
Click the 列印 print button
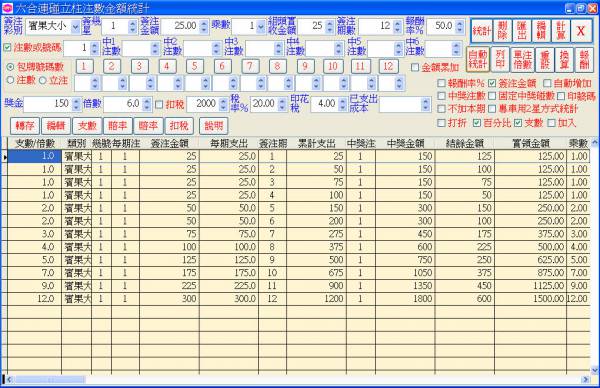[x=500, y=60]
